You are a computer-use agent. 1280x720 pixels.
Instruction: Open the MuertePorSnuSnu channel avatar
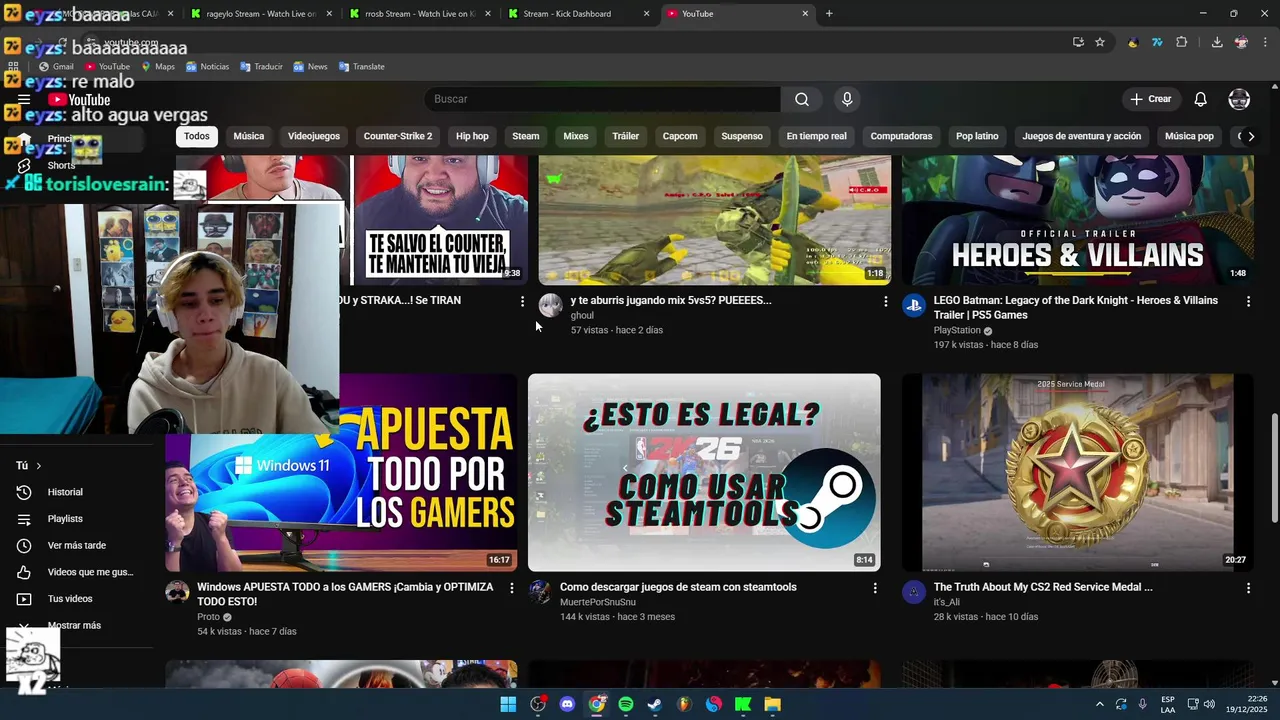coord(540,592)
